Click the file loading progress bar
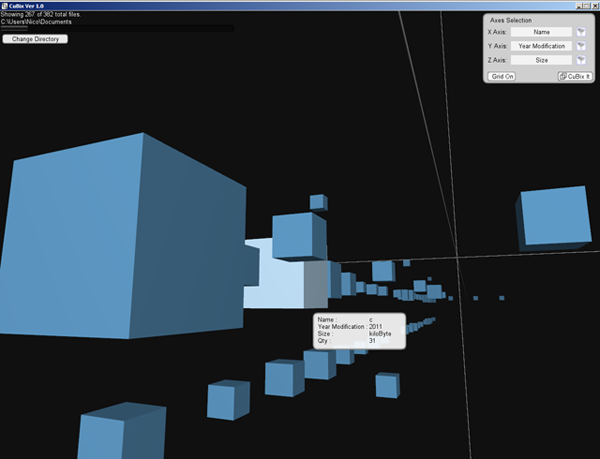This screenshot has width=600, height=459. [118, 29]
